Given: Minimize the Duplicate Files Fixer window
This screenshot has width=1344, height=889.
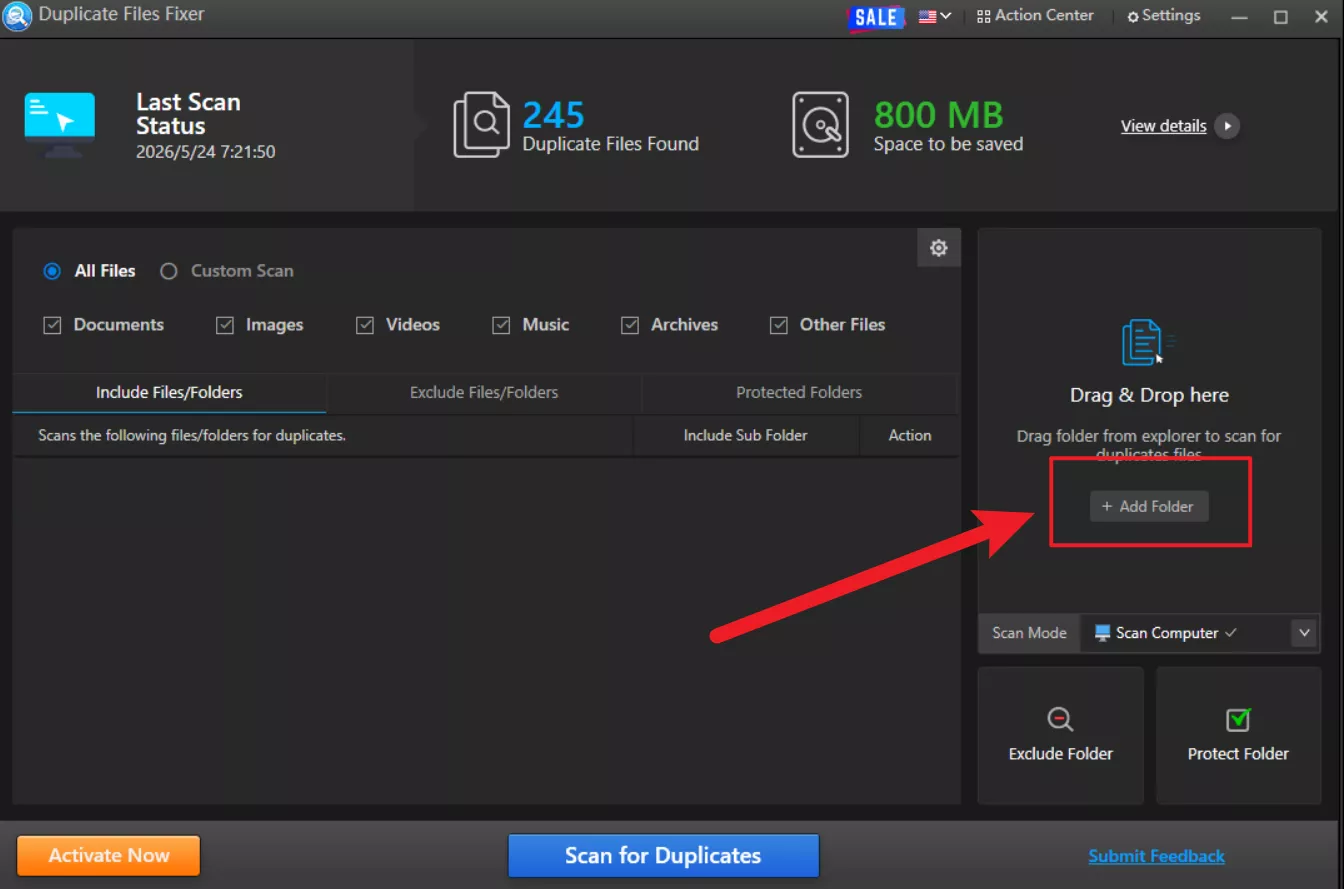Looking at the screenshot, I should pyautogui.click(x=1240, y=17).
